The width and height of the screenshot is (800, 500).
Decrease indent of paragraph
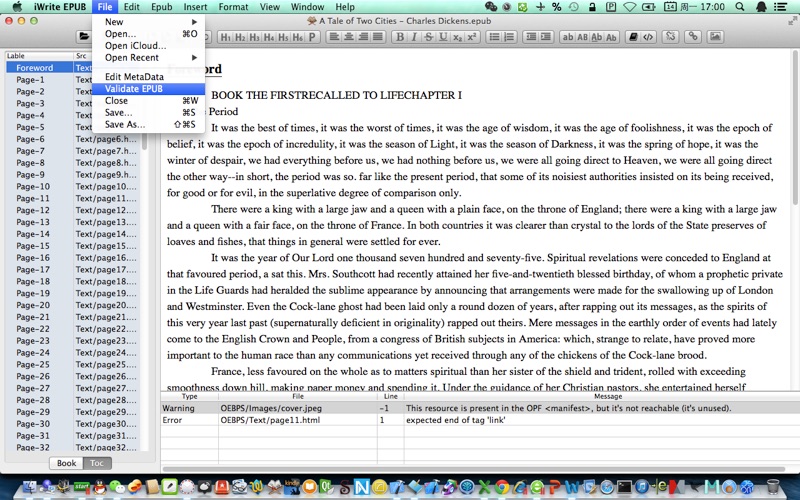pyautogui.click(x=531, y=37)
